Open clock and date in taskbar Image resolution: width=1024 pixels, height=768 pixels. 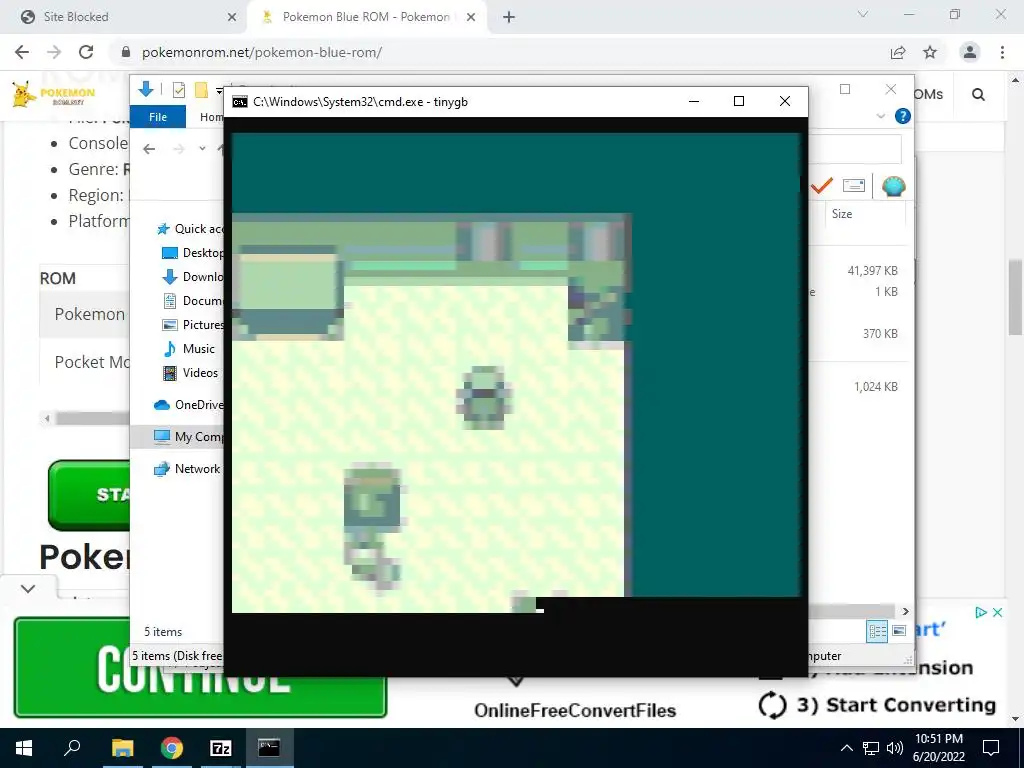point(938,748)
